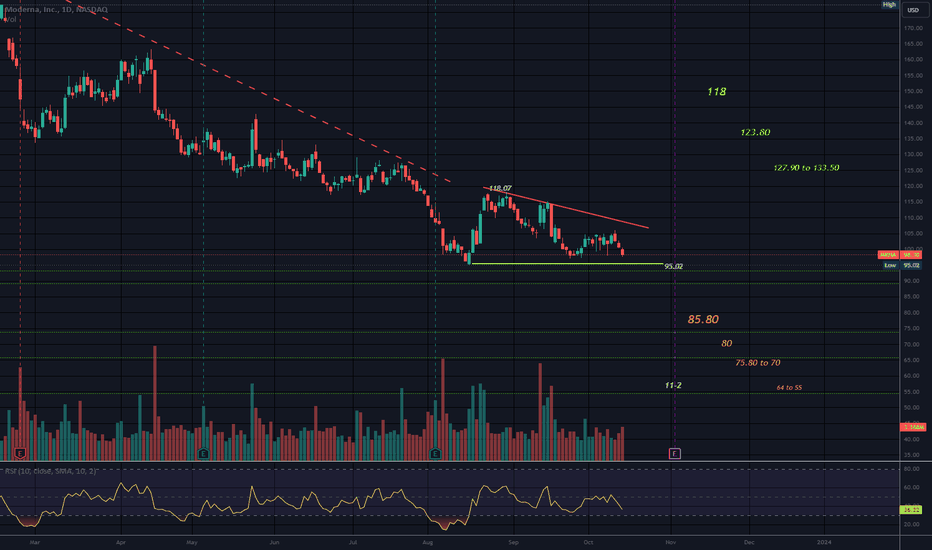Click the Aug label on time axis

tap(427, 542)
